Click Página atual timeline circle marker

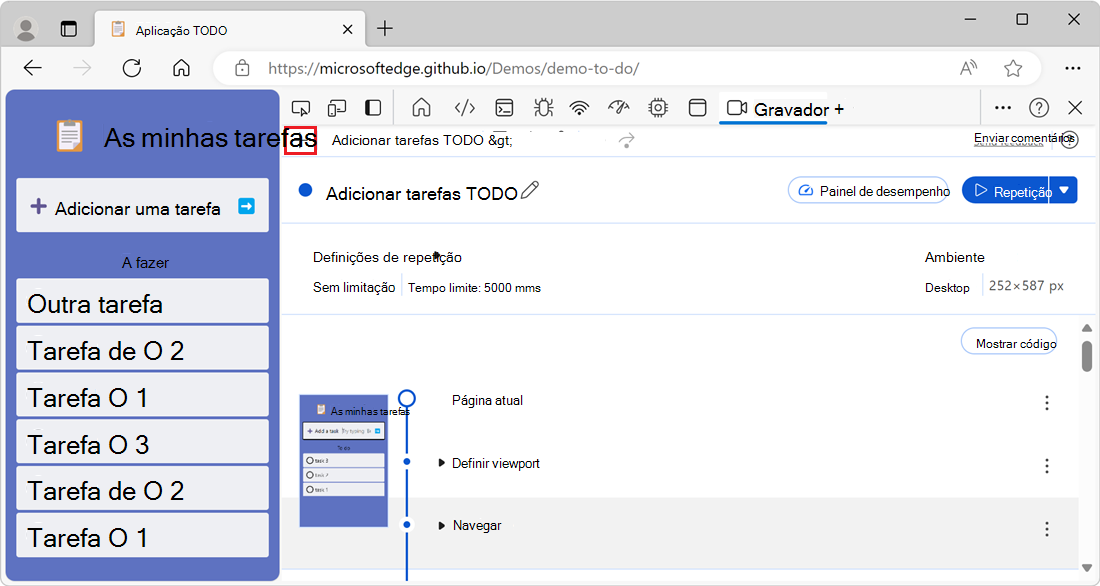click(x=407, y=399)
